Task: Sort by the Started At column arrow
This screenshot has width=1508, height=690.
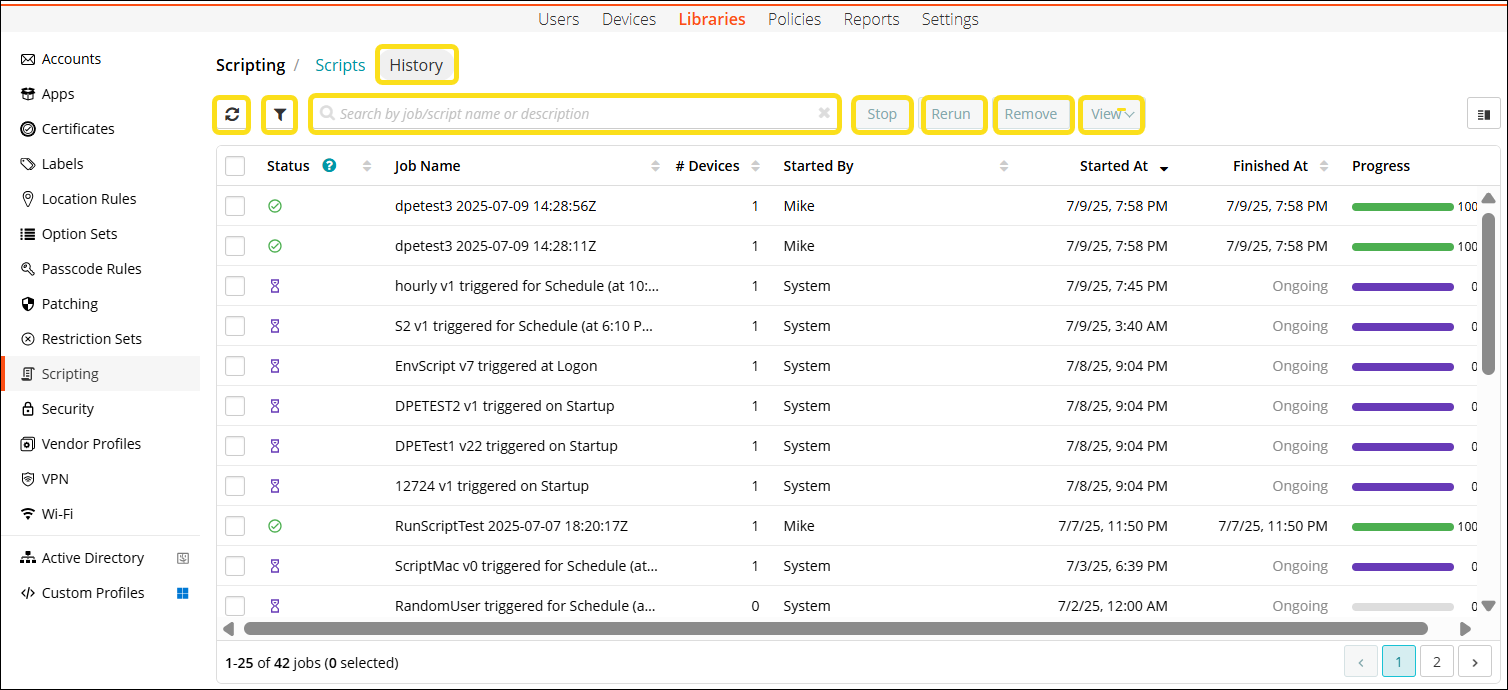Action: [1164, 167]
